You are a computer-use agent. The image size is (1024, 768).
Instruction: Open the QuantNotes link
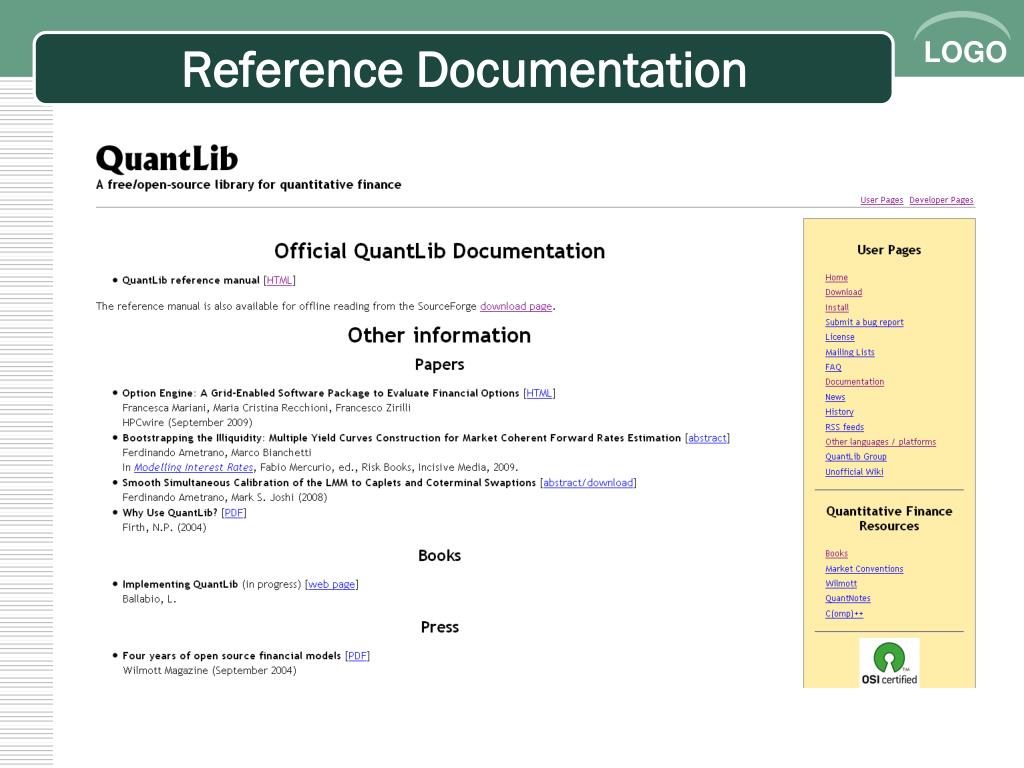848,599
